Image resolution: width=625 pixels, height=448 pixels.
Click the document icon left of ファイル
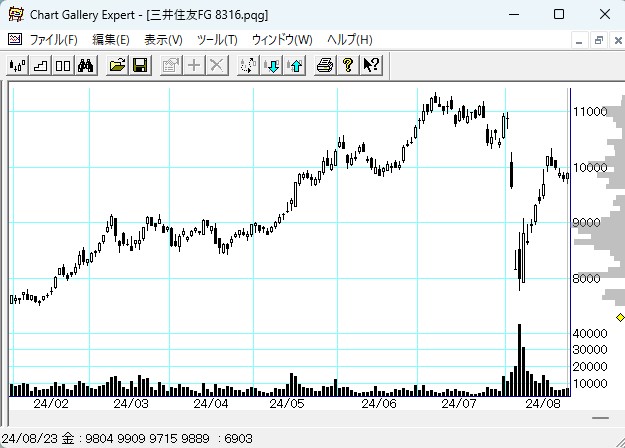pyautogui.click(x=14, y=40)
